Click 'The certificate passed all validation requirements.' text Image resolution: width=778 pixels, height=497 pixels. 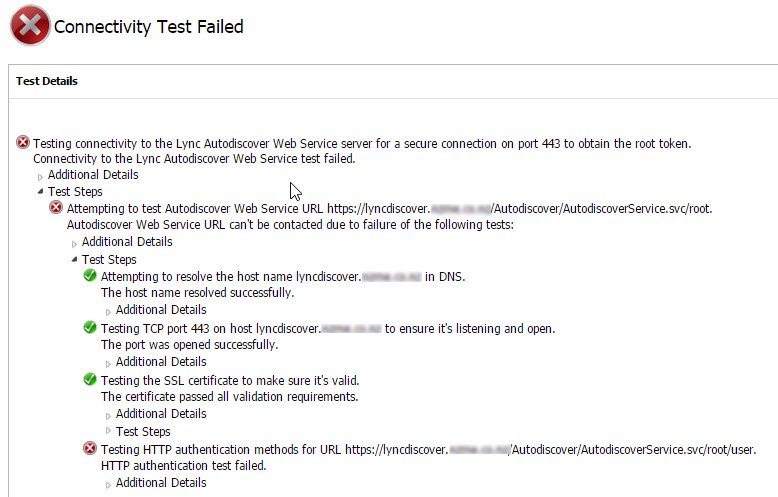(x=229, y=397)
